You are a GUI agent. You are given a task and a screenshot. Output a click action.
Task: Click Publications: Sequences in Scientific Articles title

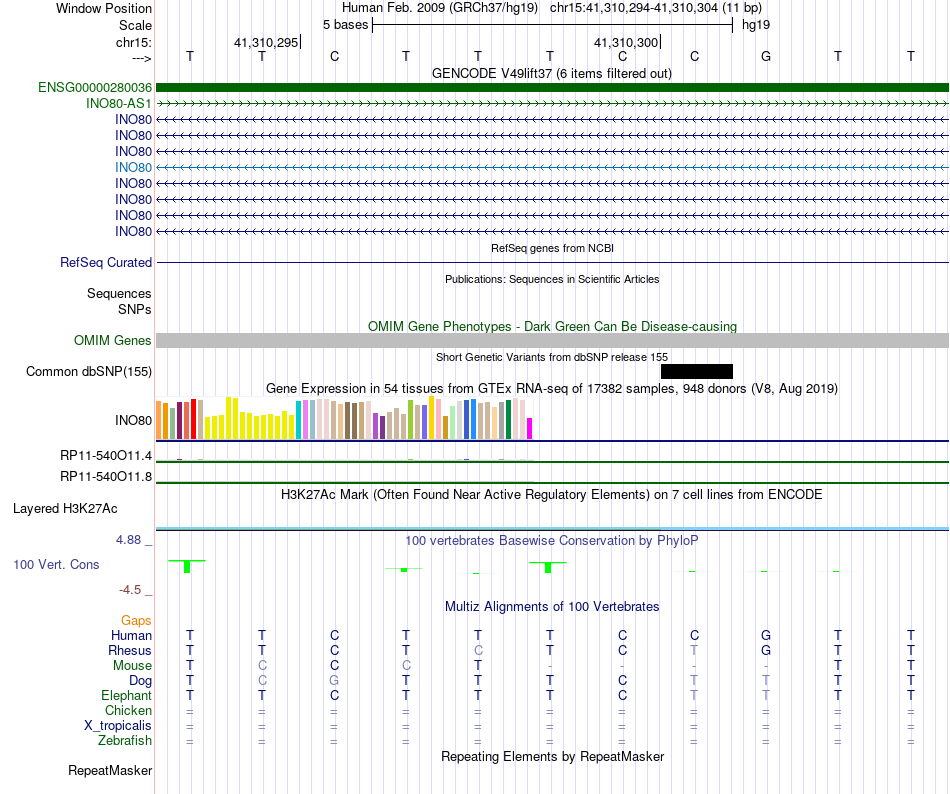(x=552, y=279)
